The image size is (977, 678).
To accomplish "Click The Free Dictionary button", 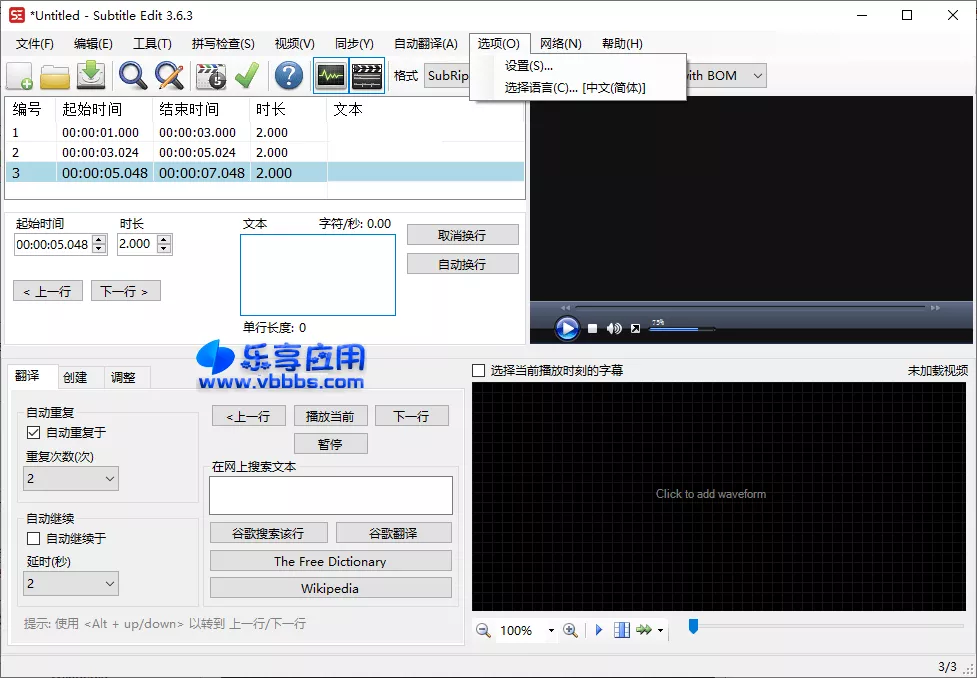I will pos(330,561).
